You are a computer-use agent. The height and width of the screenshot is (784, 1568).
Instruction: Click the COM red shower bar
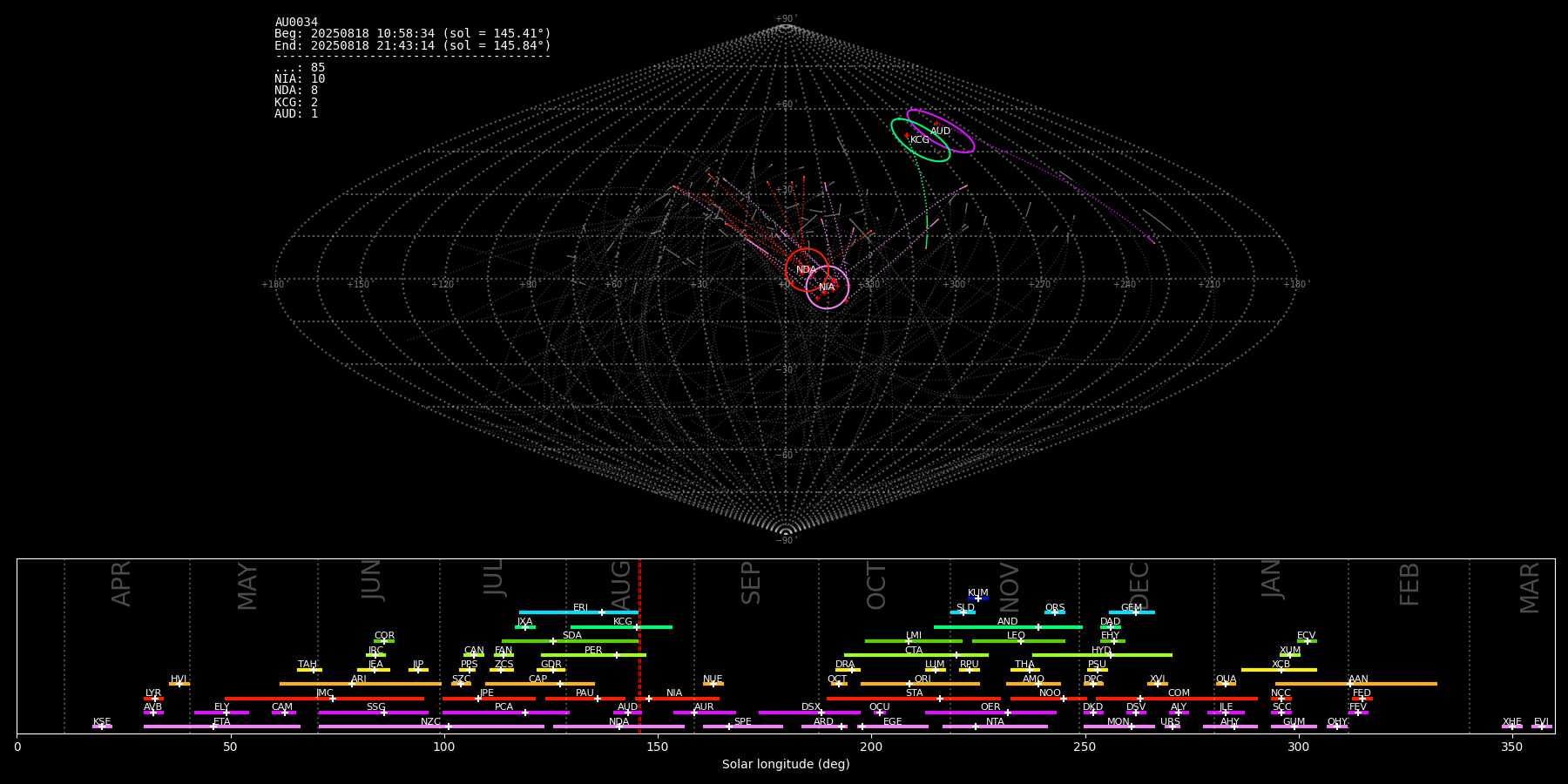coord(1179,699)
